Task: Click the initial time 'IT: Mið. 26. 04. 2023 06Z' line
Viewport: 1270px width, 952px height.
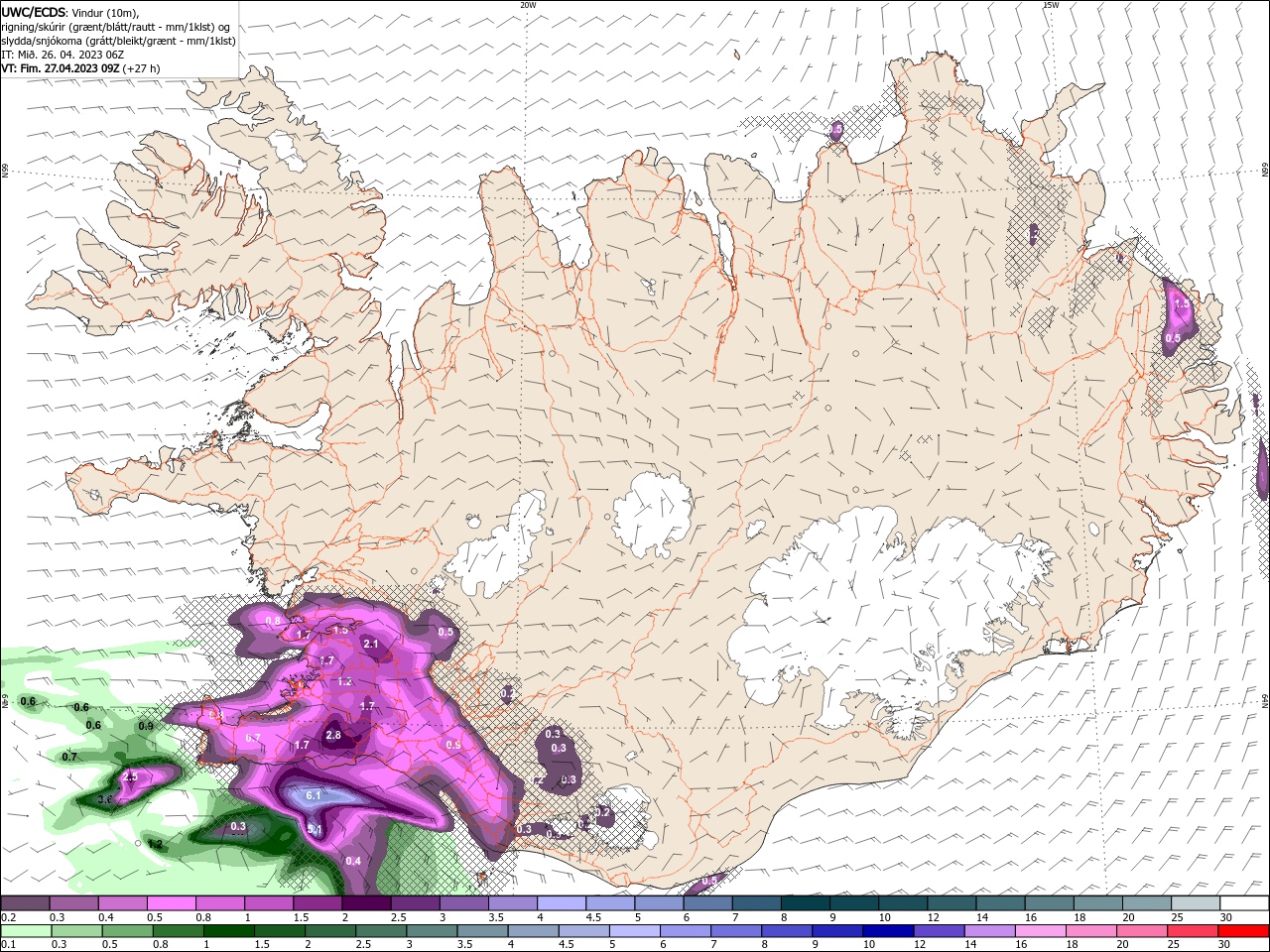Action: [x=62, y=55]
